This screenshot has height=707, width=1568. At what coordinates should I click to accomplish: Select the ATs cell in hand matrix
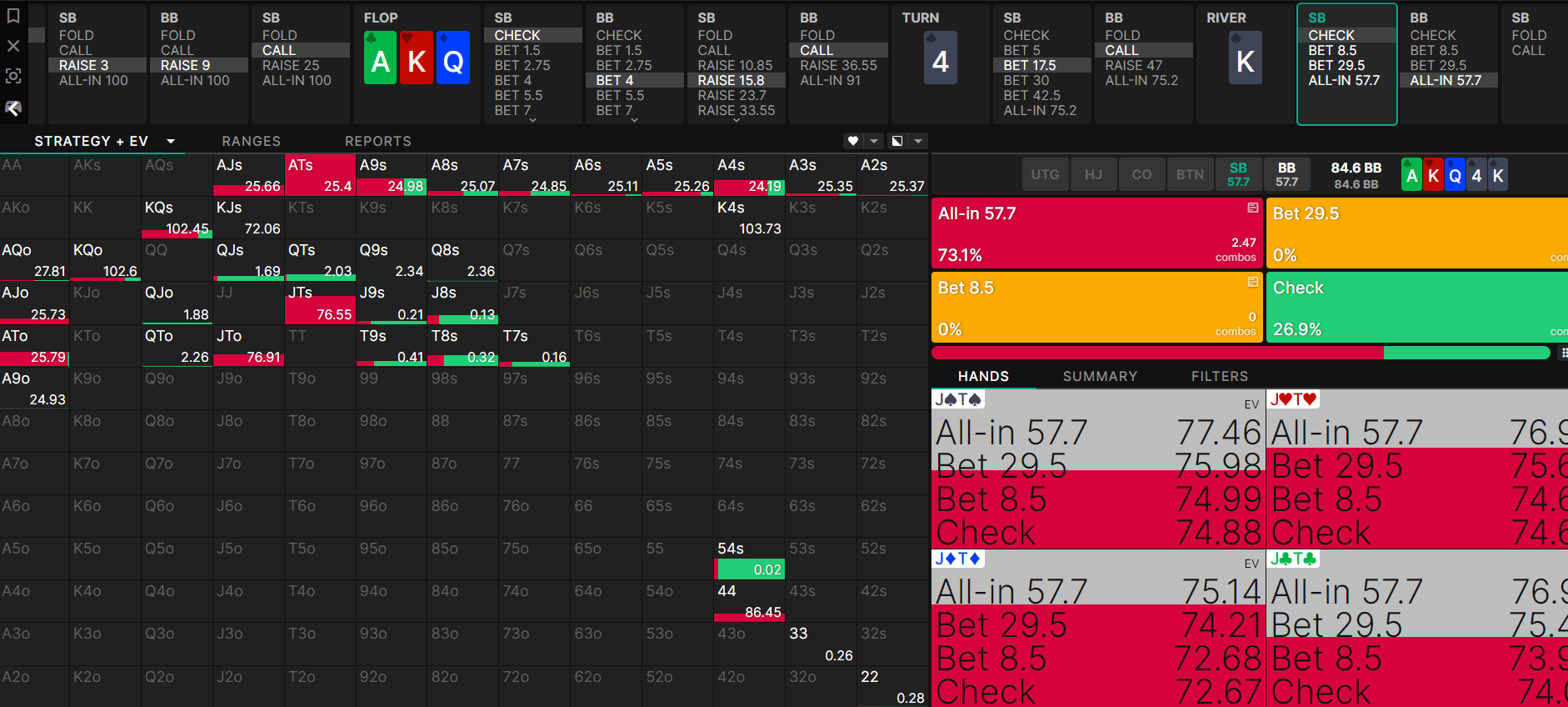[320, 175]
